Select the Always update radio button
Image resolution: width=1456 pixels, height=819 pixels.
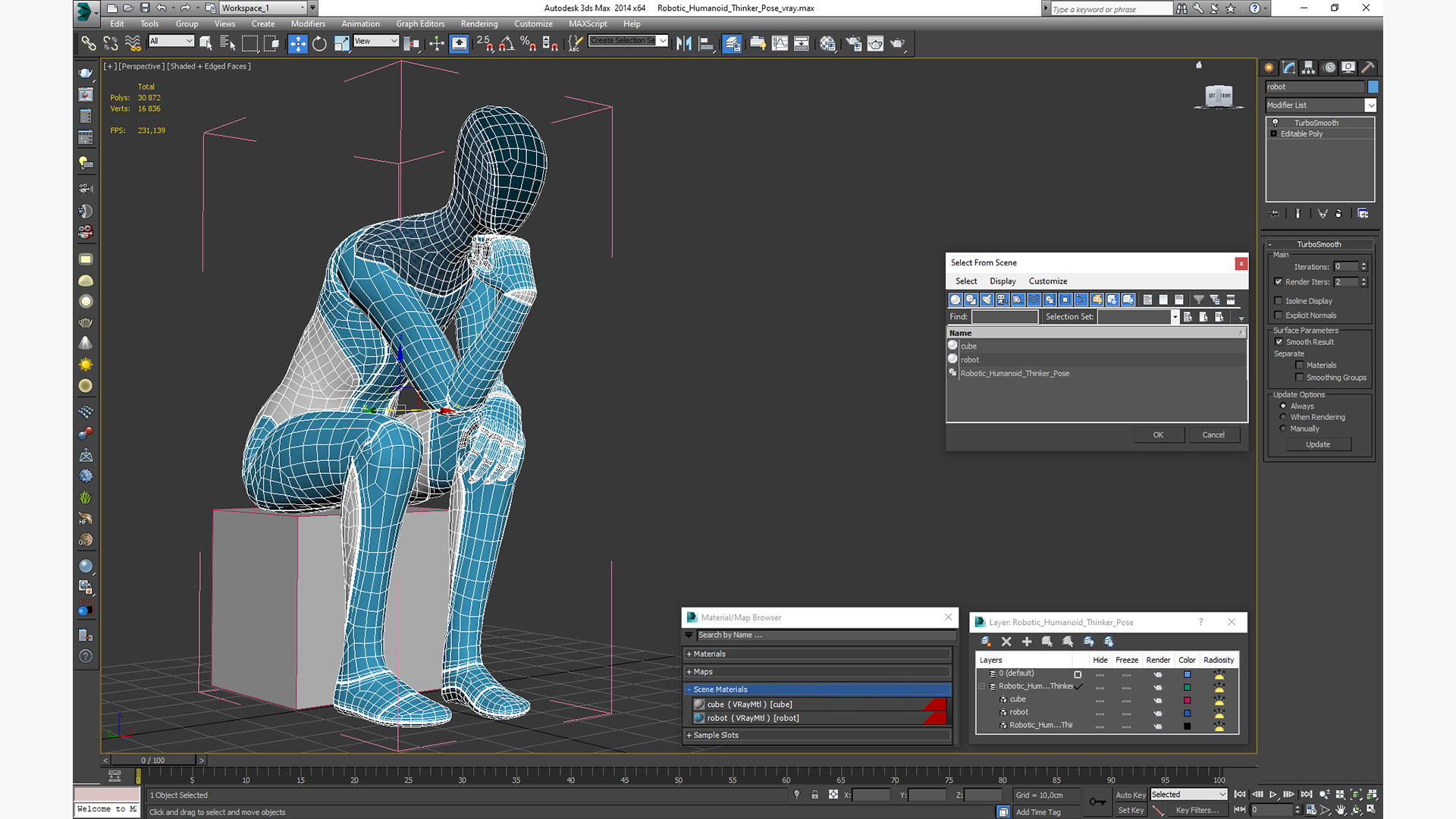click(x=1283, y=406)
